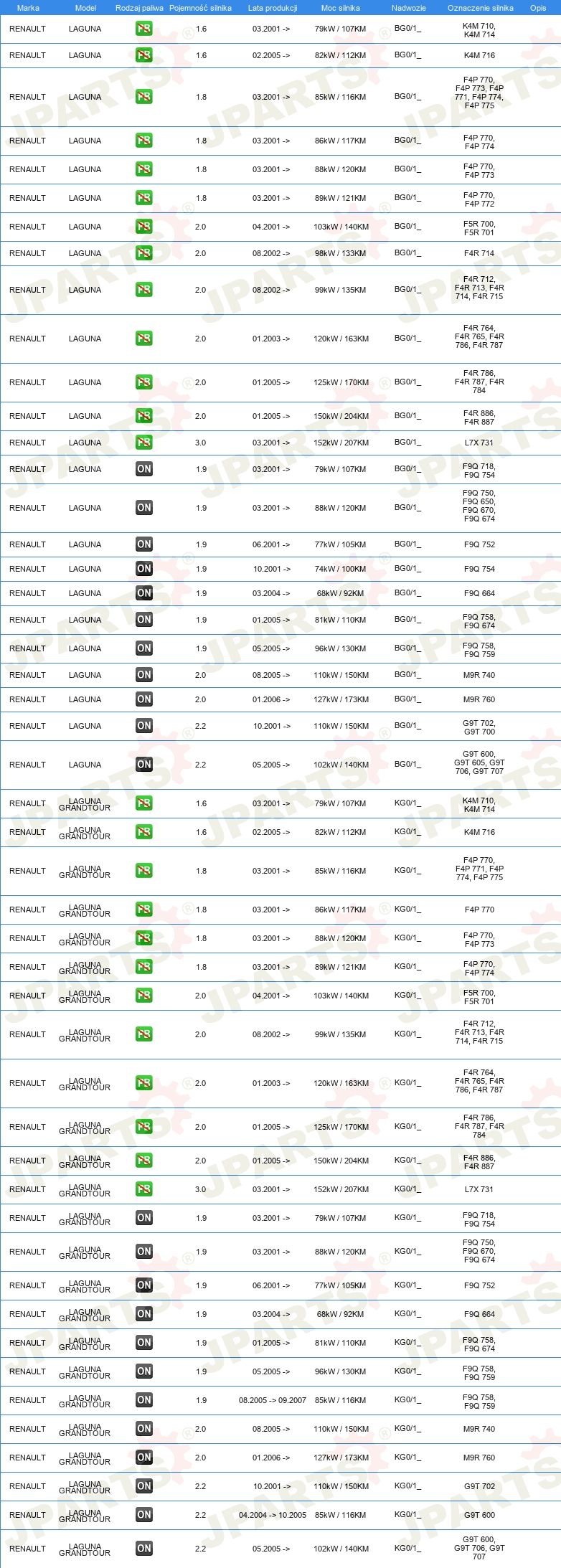The width and height of the screenshot is (561, 1568).
Task: Select F9Q 752 engine code in KG0/1_ row
Action: tap(479, 1285)
